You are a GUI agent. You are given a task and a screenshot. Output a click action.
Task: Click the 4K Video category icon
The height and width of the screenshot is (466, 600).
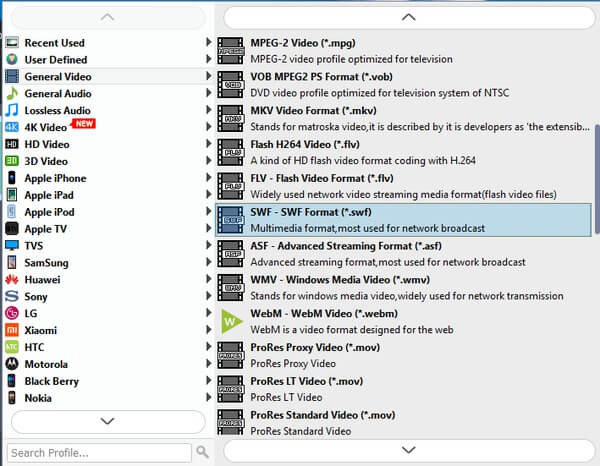tap(12, 127)
